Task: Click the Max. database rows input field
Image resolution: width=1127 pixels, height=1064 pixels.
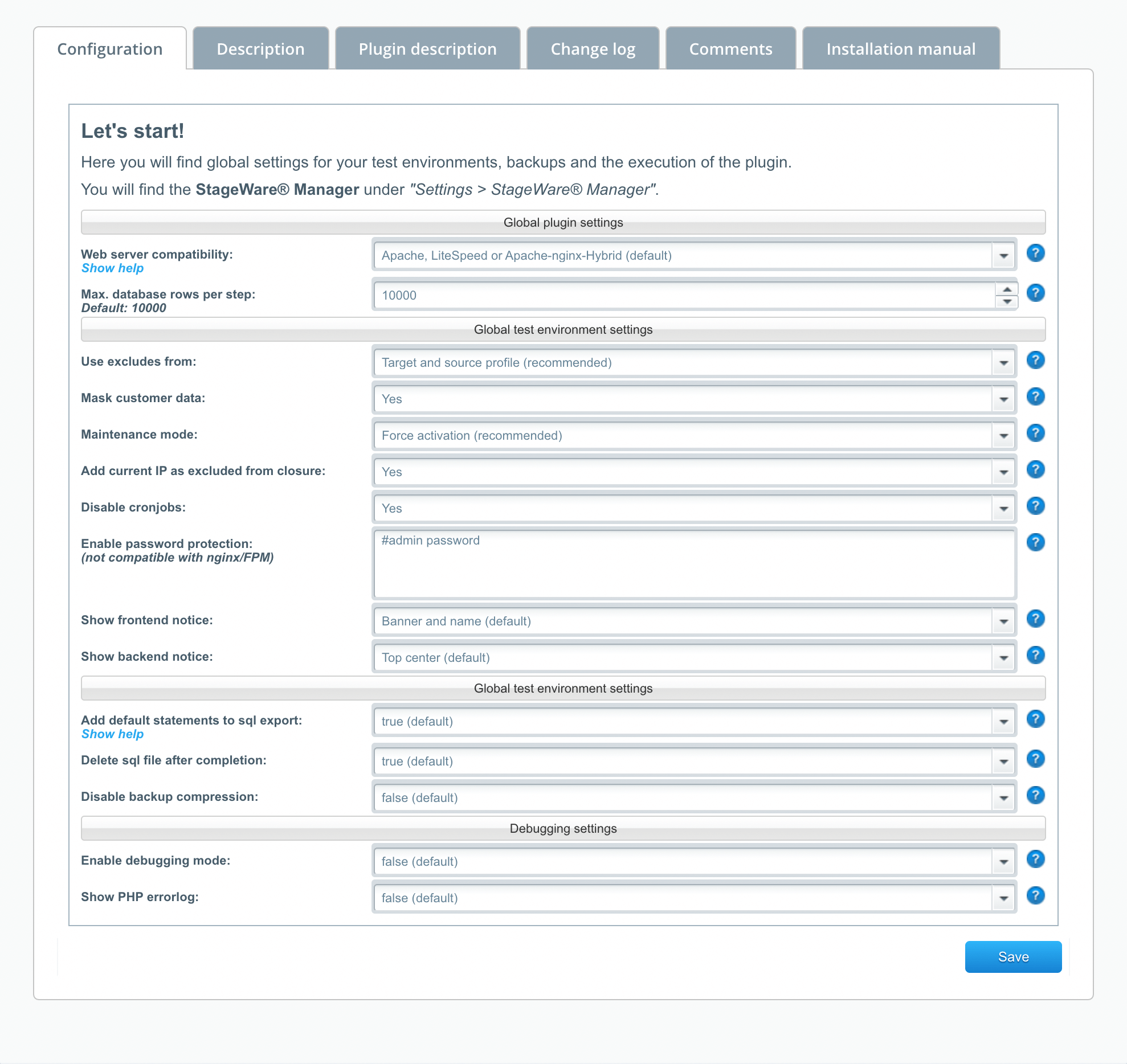Action: tap(684, 296)
